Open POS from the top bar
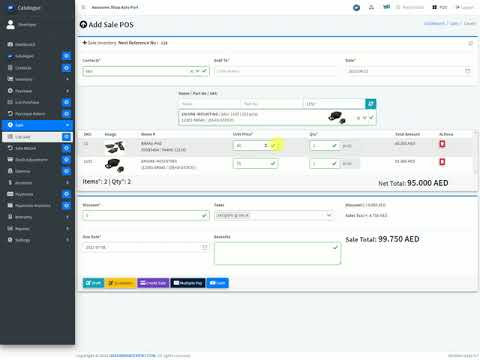Image resolution: width=480 pixels, height=360 pixels. [x=440, y=7]
